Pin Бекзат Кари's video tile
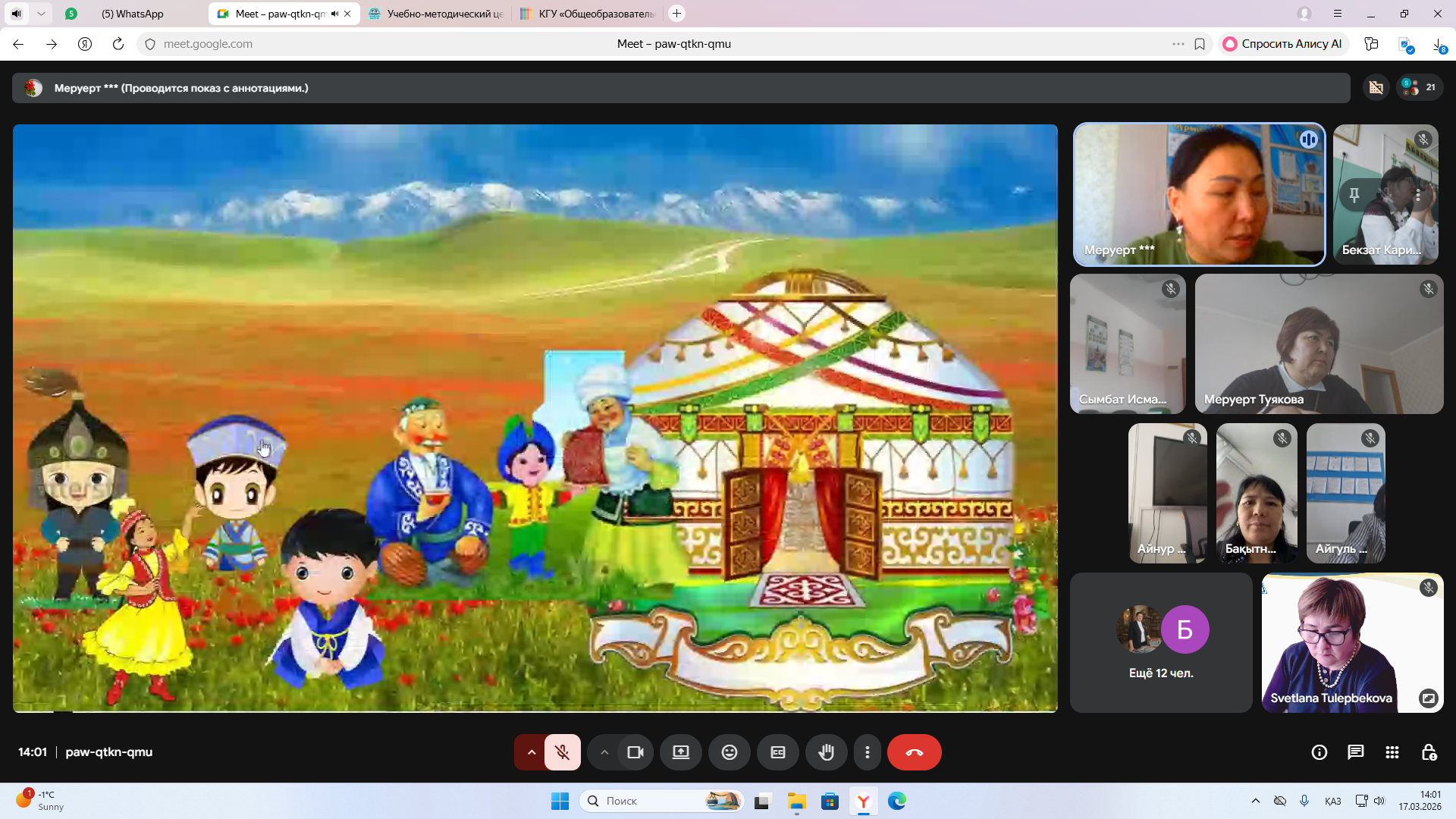 coord(1354,195)
